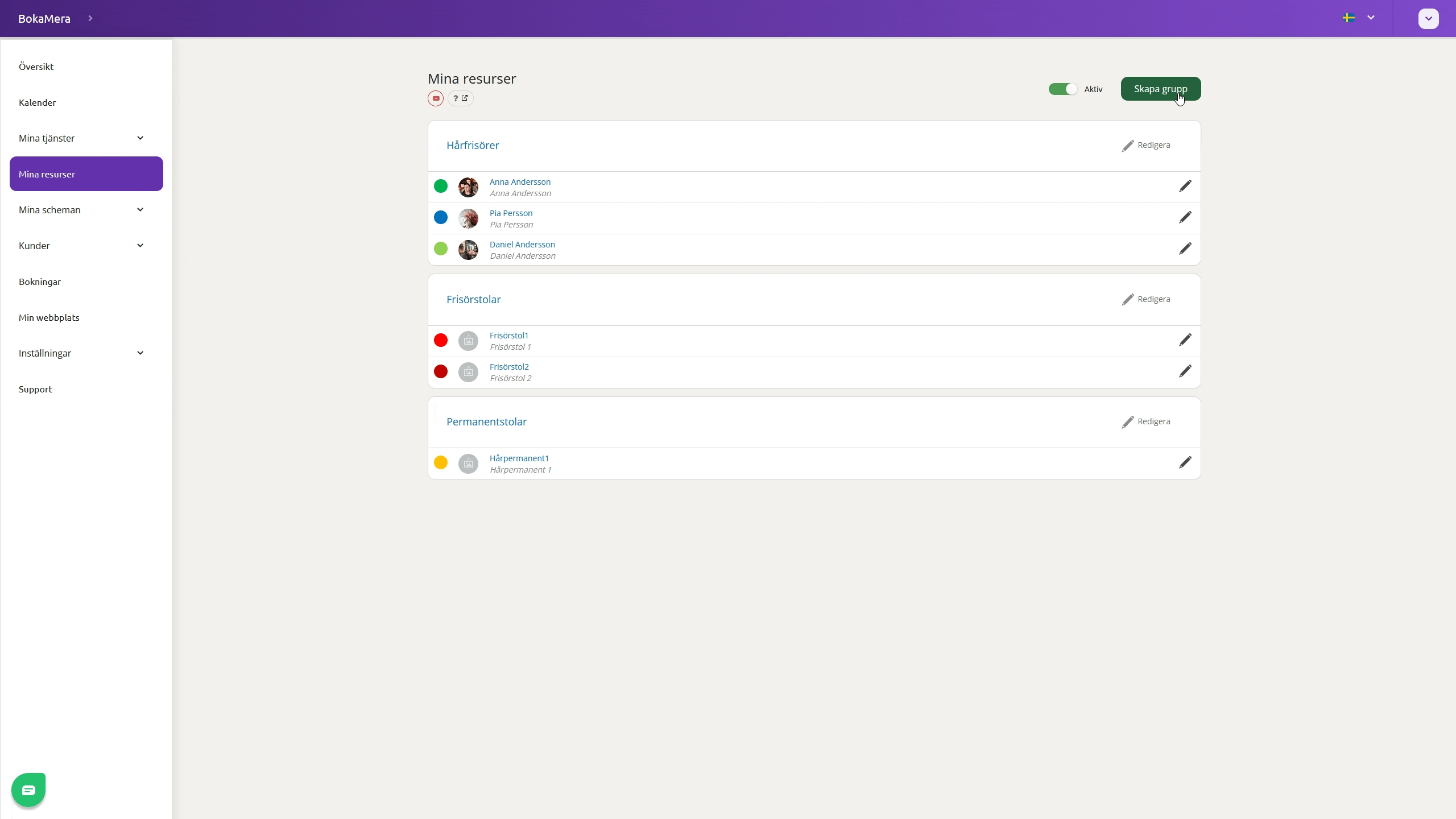
Task: Click the placeholder image icon for Frisörstol2
Action: (x=468, y=372)
